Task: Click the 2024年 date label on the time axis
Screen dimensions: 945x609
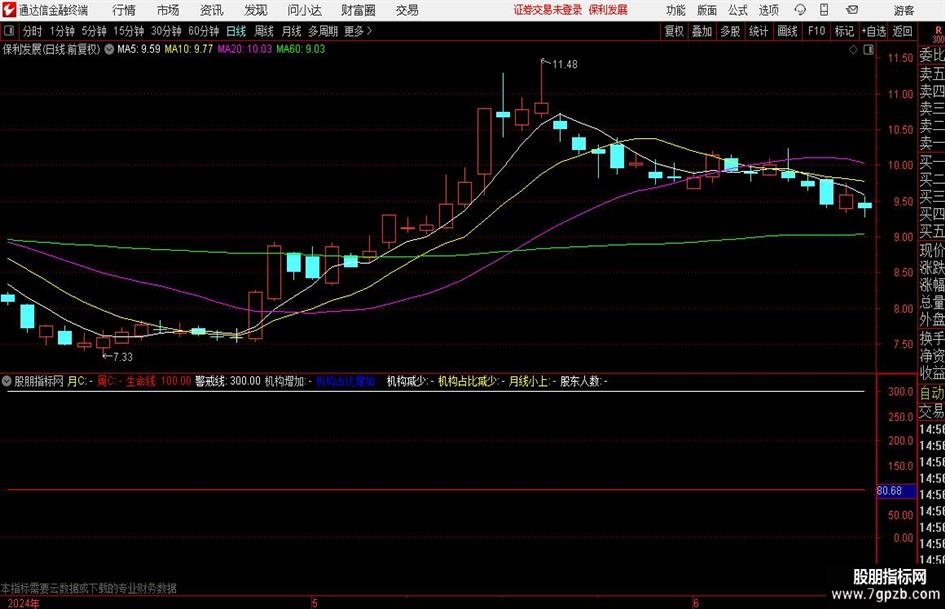Action: pos(24,603)
